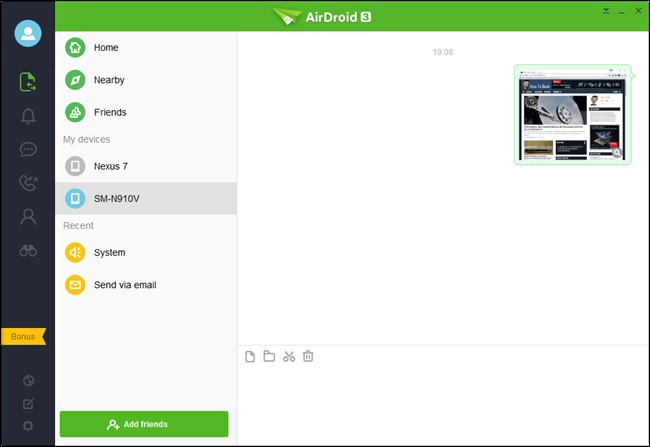Close the AirDroid window
This screenshot has width=650, height=447.
coord(638,11)
